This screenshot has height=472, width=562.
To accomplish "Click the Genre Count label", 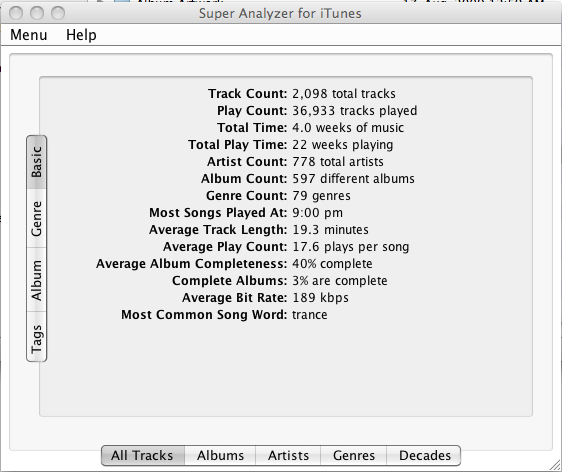I will 247,196.
